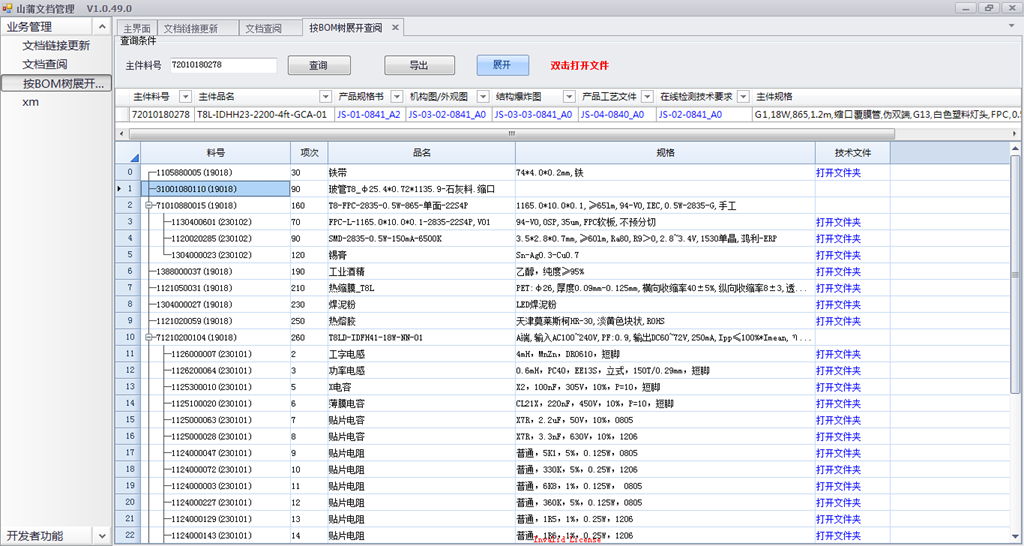Open the JS-01-0841_A2 spec document link
Image resolution: width=1024 pixels, height=546 pixels.
tap(367, 115)
